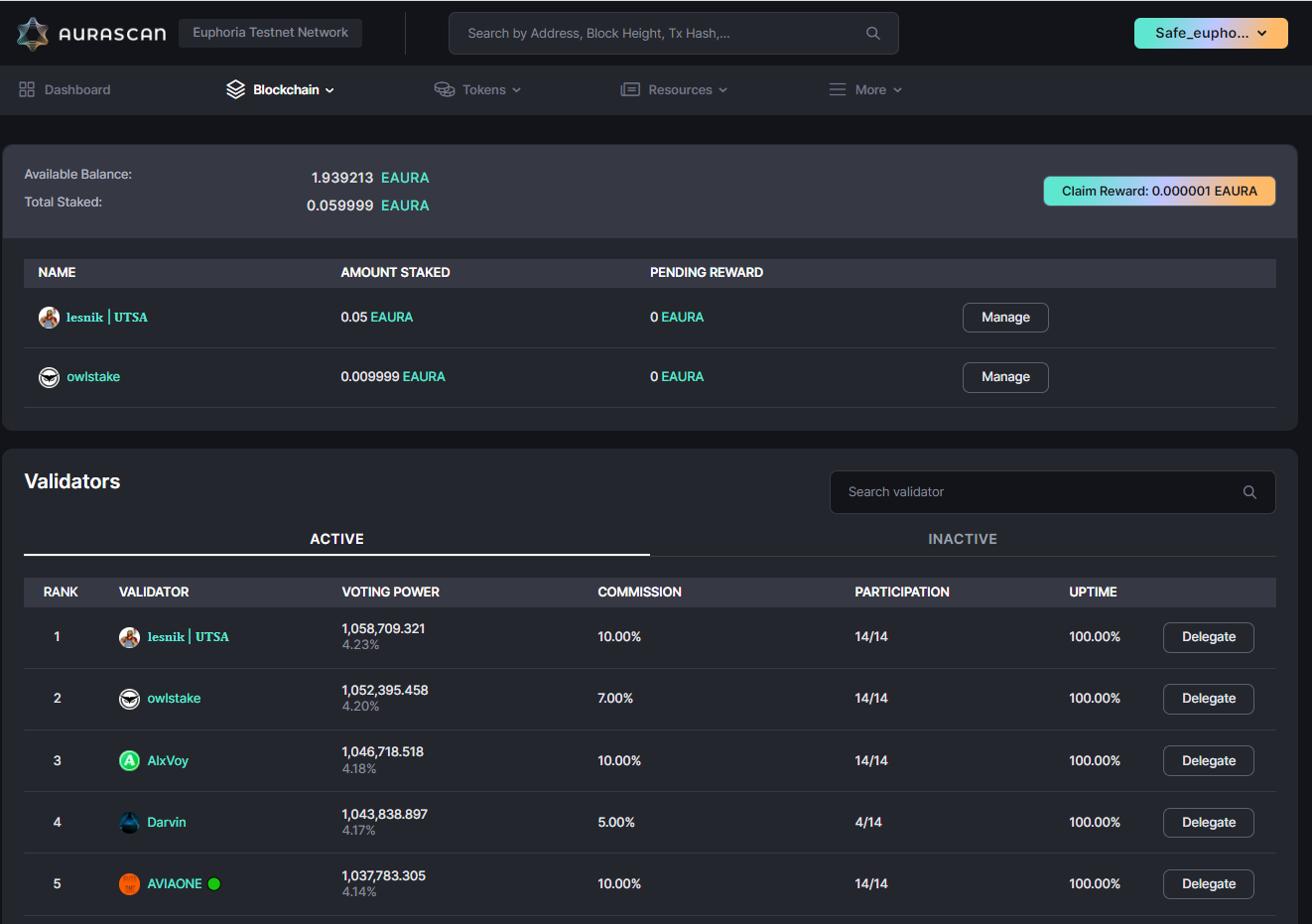Click Darvin's 4/14 participation value
The height and width of the screenshot is (924, 1312).
[x=868, y=823]
